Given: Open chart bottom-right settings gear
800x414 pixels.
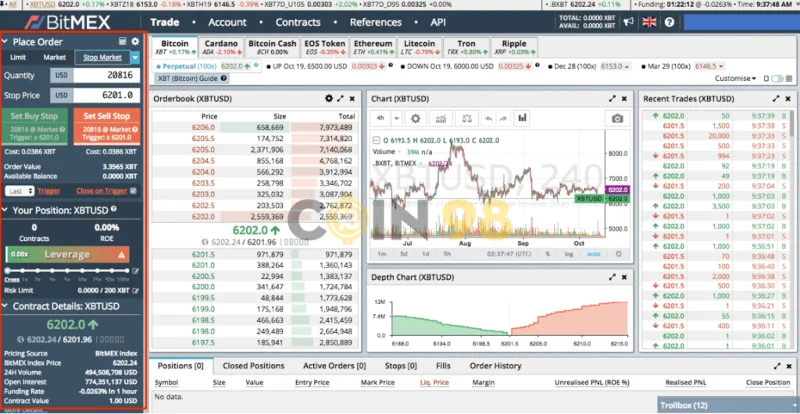Looking at the screenshot, I should pos(619,254).
